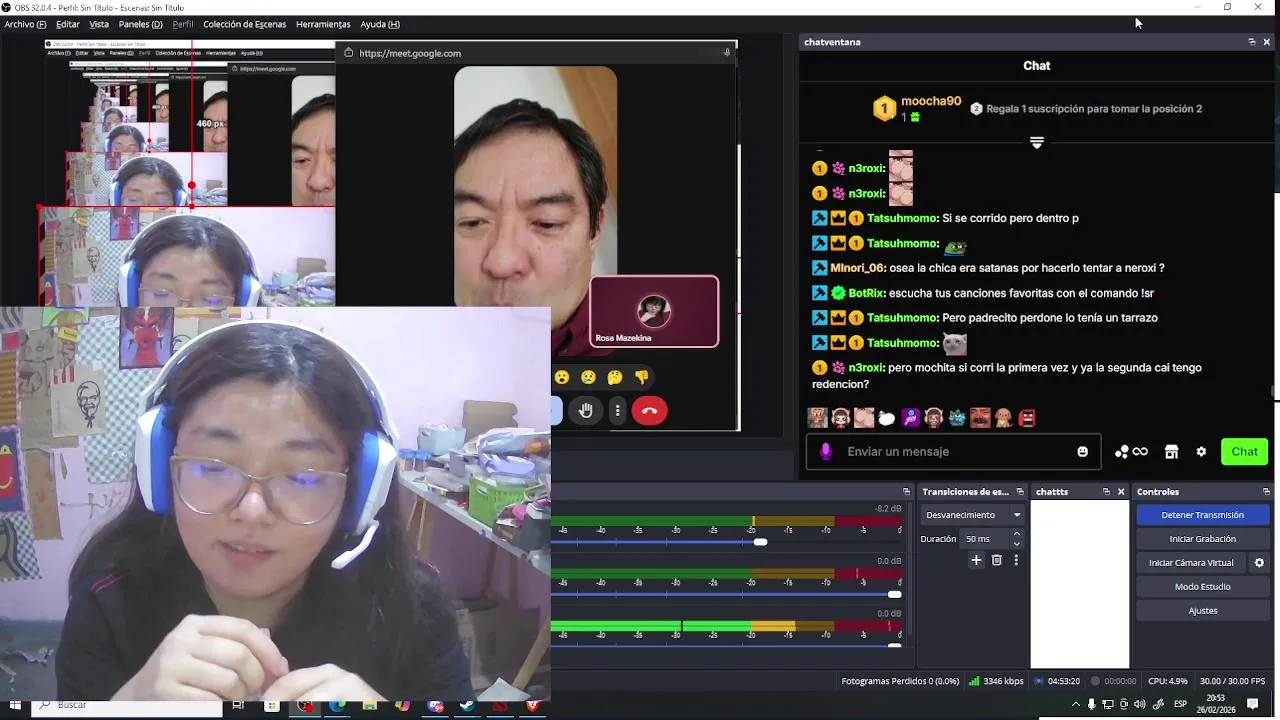The height and width of the screenshot is (720, 1280).
Task: Open the Editar menu
Action: coord(68,24)
